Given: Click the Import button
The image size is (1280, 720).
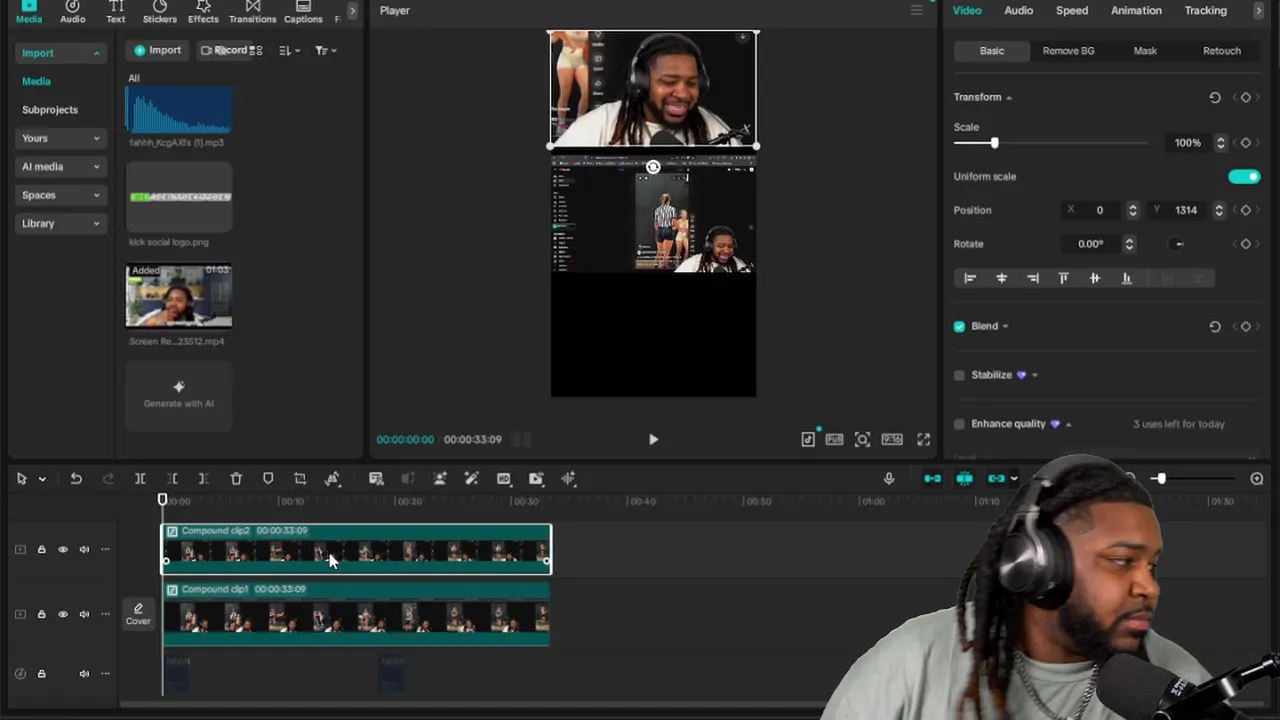Looking at the screenshot, I should click(158, 50).
